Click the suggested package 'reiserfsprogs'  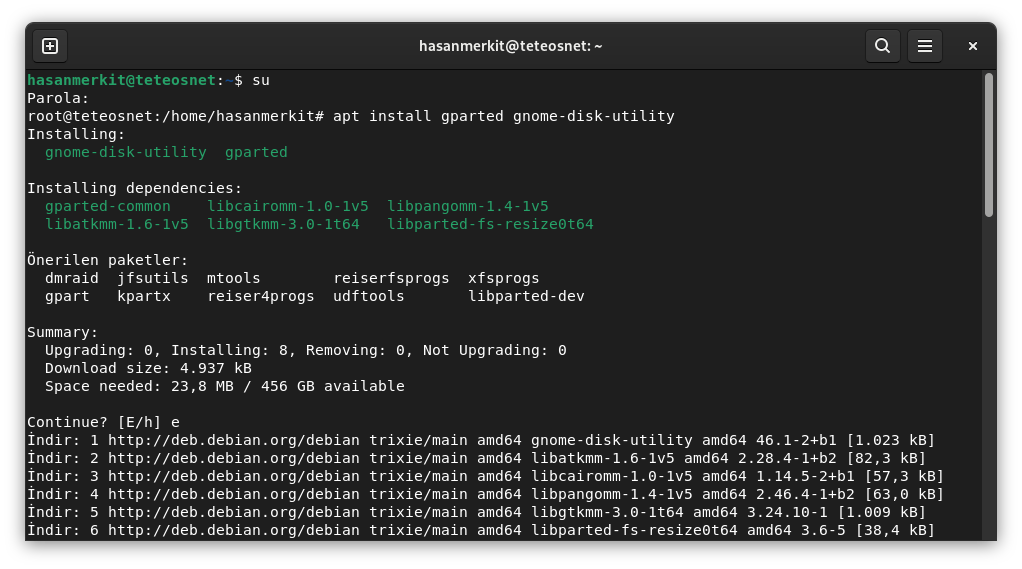point(391,278)
